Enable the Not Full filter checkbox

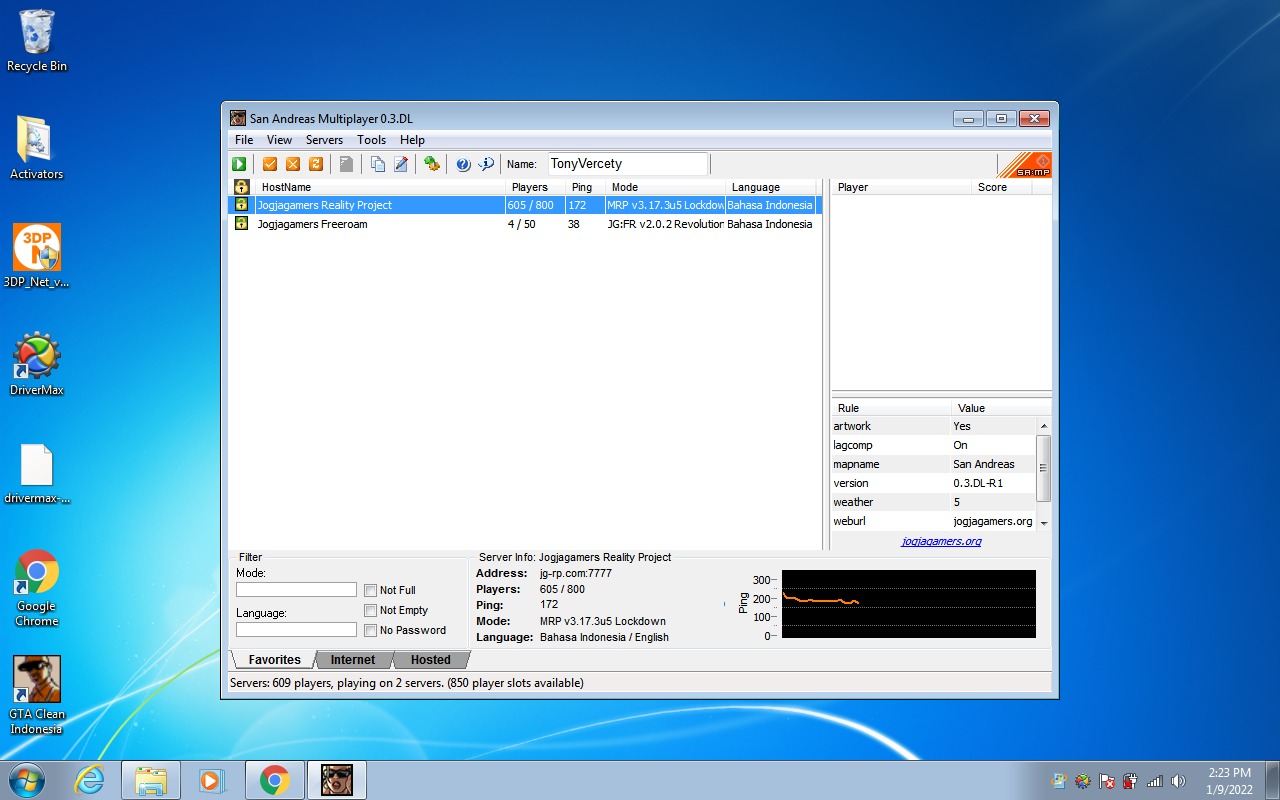pyautogui.click(x=371, y=590)
